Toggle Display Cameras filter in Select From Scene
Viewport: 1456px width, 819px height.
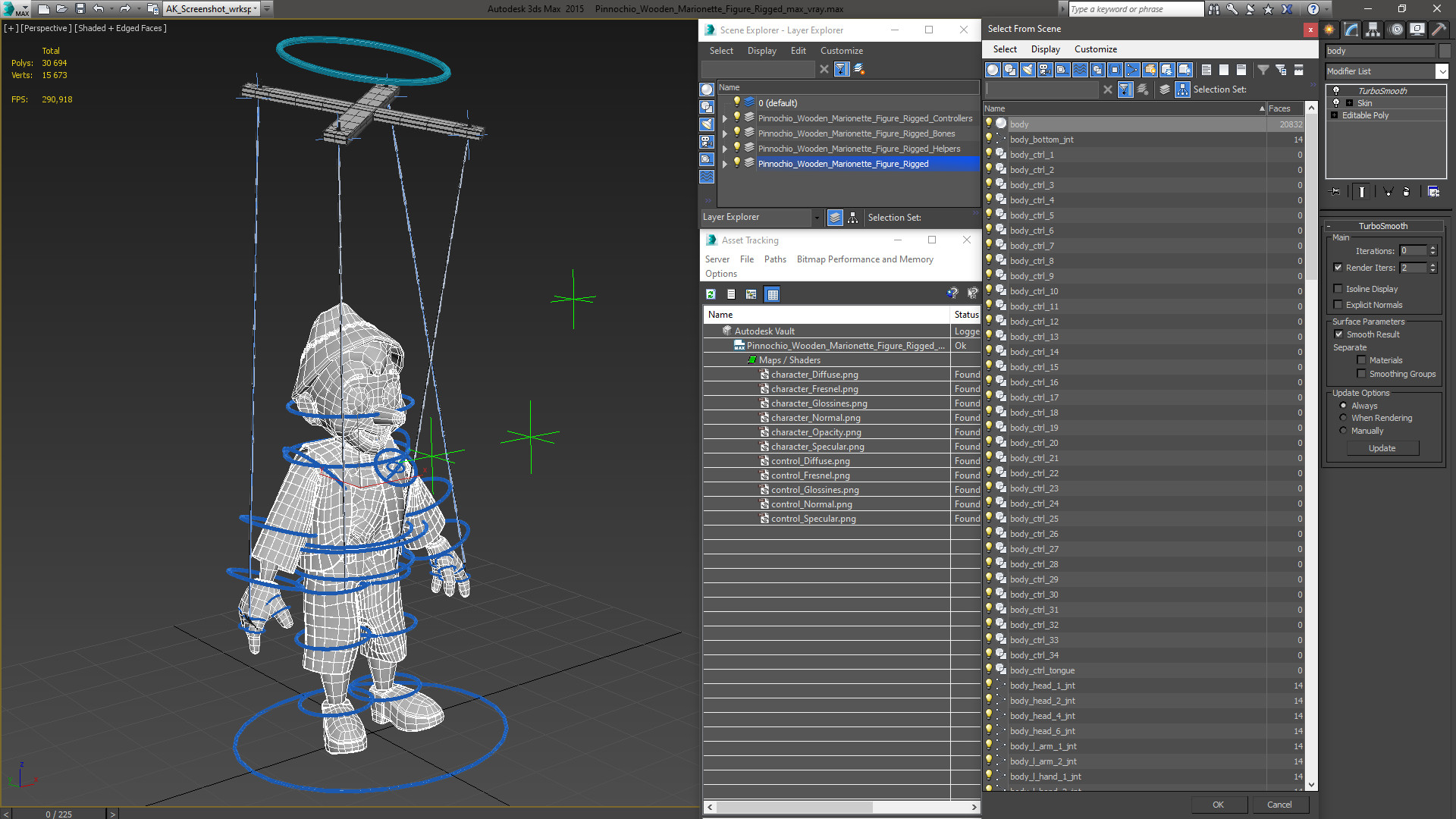click(1045, 70)
